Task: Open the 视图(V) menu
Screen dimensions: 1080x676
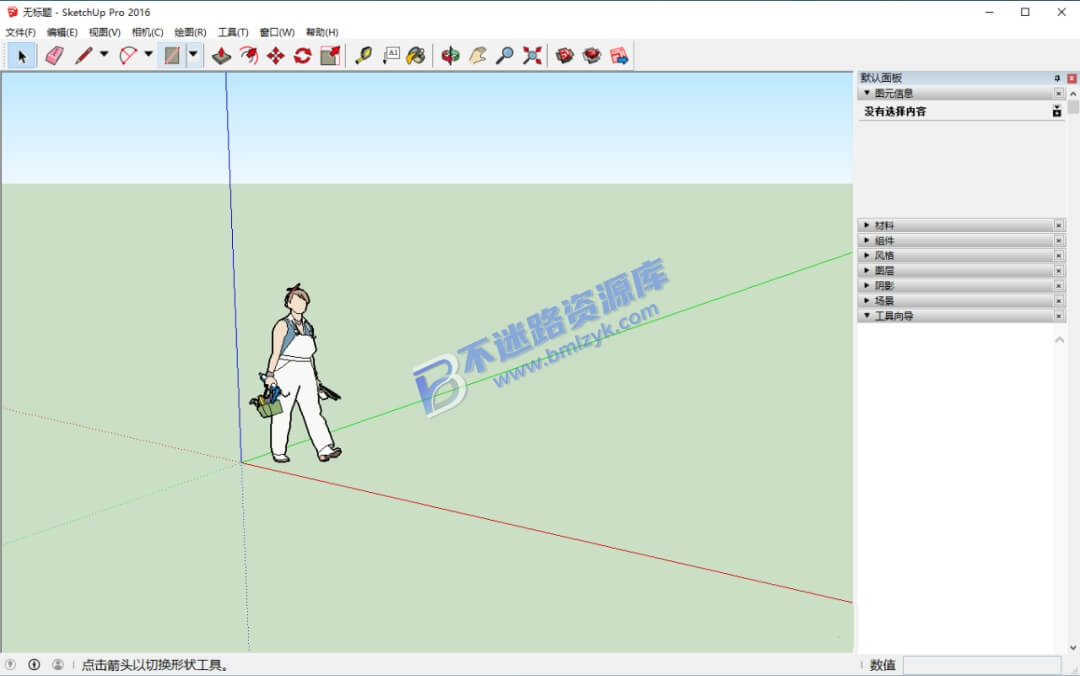Action: coord(105,32)
